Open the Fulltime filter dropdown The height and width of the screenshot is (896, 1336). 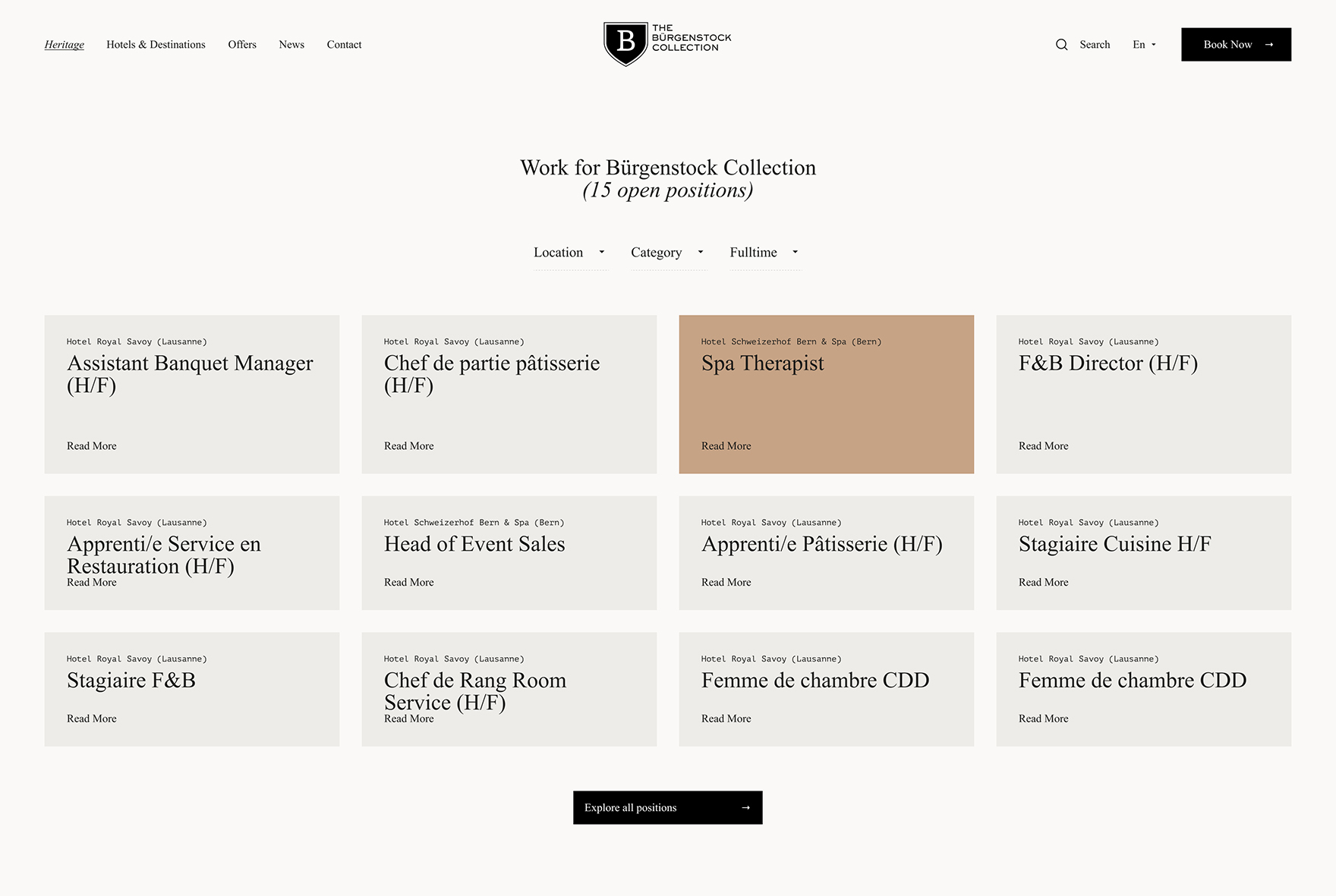point(764,253)
